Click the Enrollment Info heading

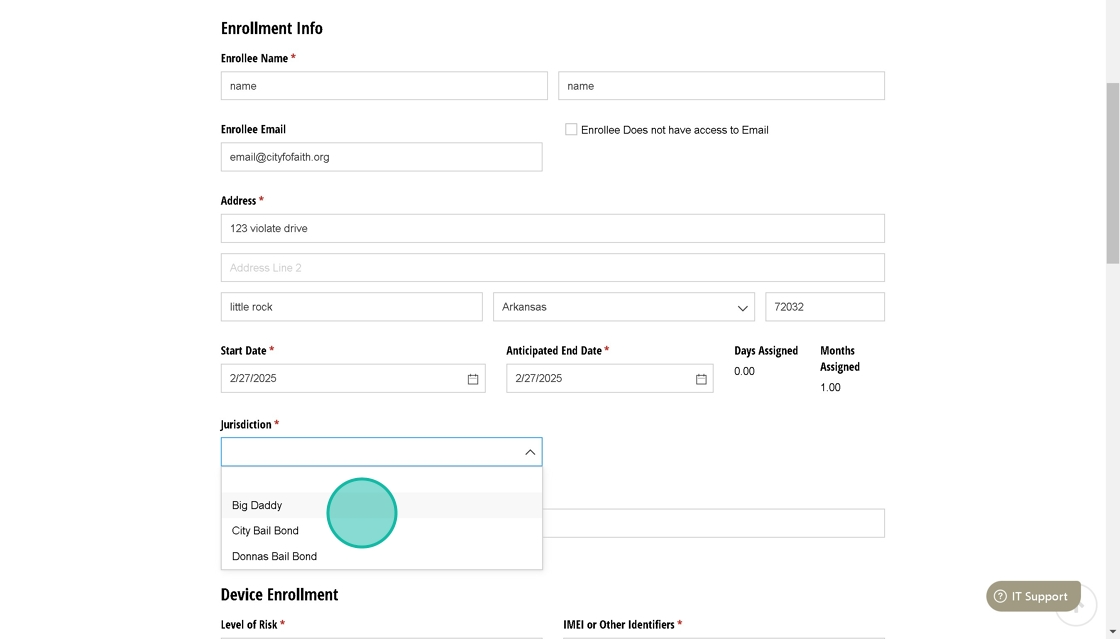coord(271,28)
